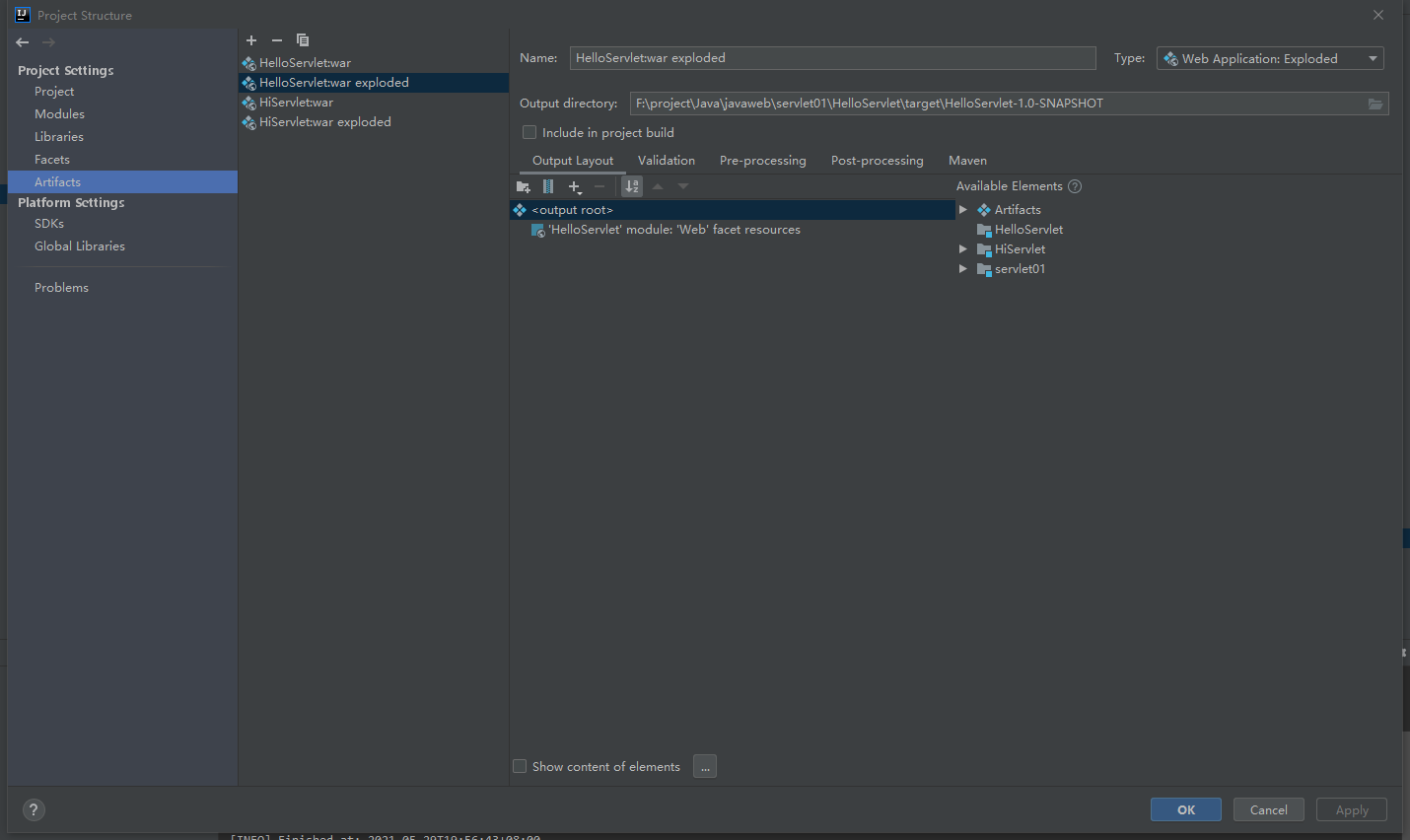
Task: Click the HelloServlet:war artifact icon
Action: [248, 63]
